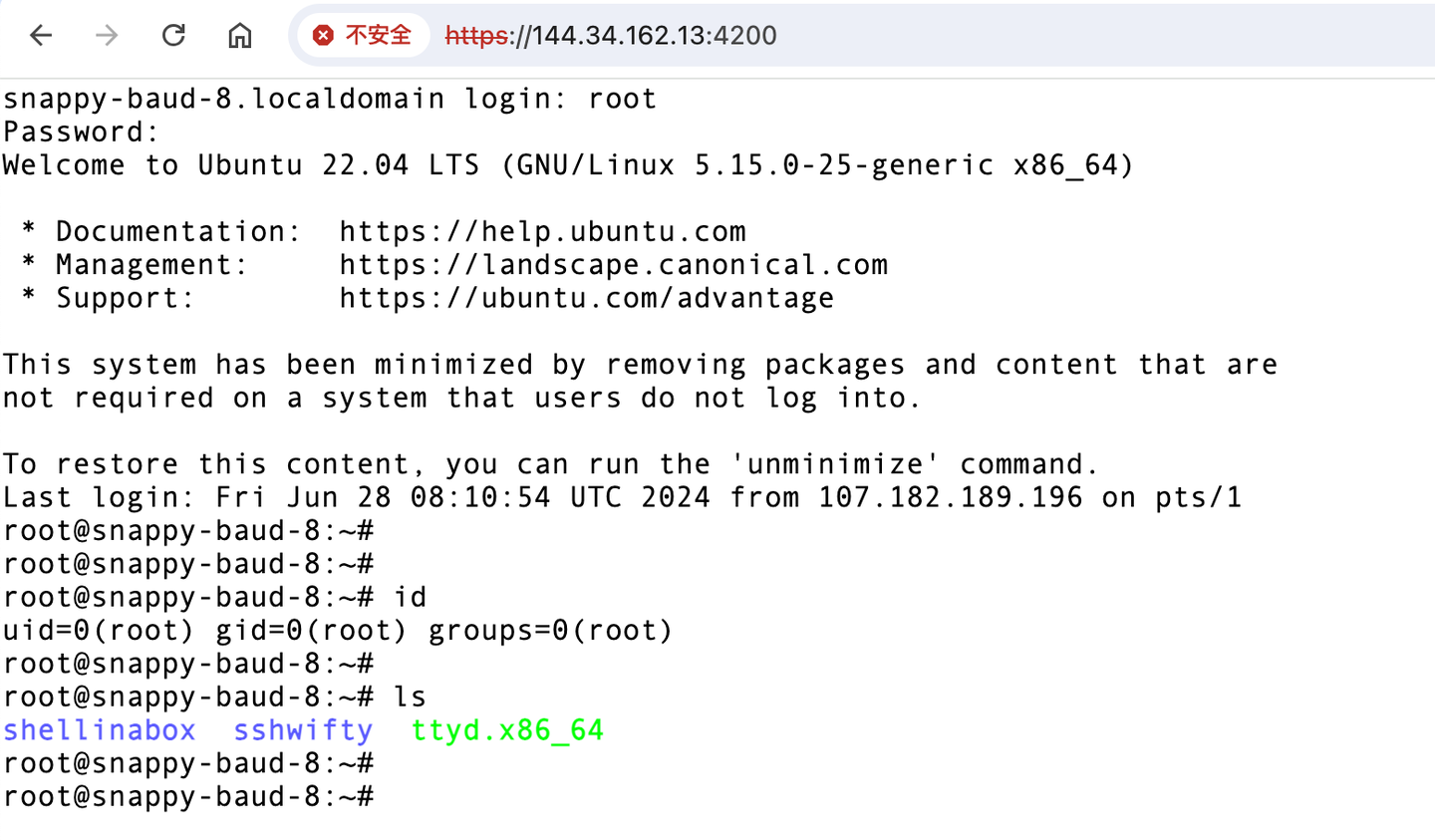Click the browser back arrow
This screenshot has height=840, width=1435.
(41, 36)
